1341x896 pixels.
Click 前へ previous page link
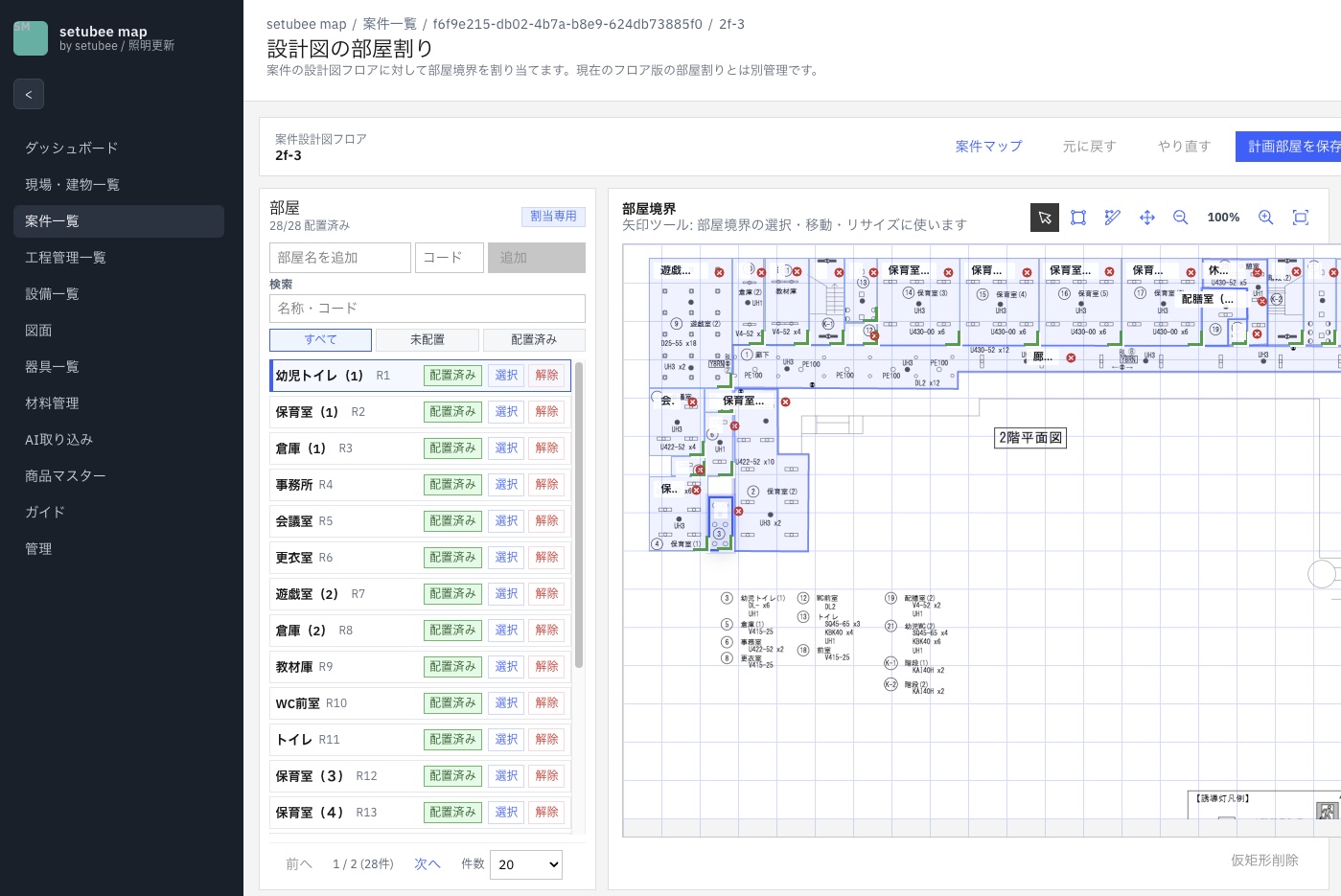point(299,864)
